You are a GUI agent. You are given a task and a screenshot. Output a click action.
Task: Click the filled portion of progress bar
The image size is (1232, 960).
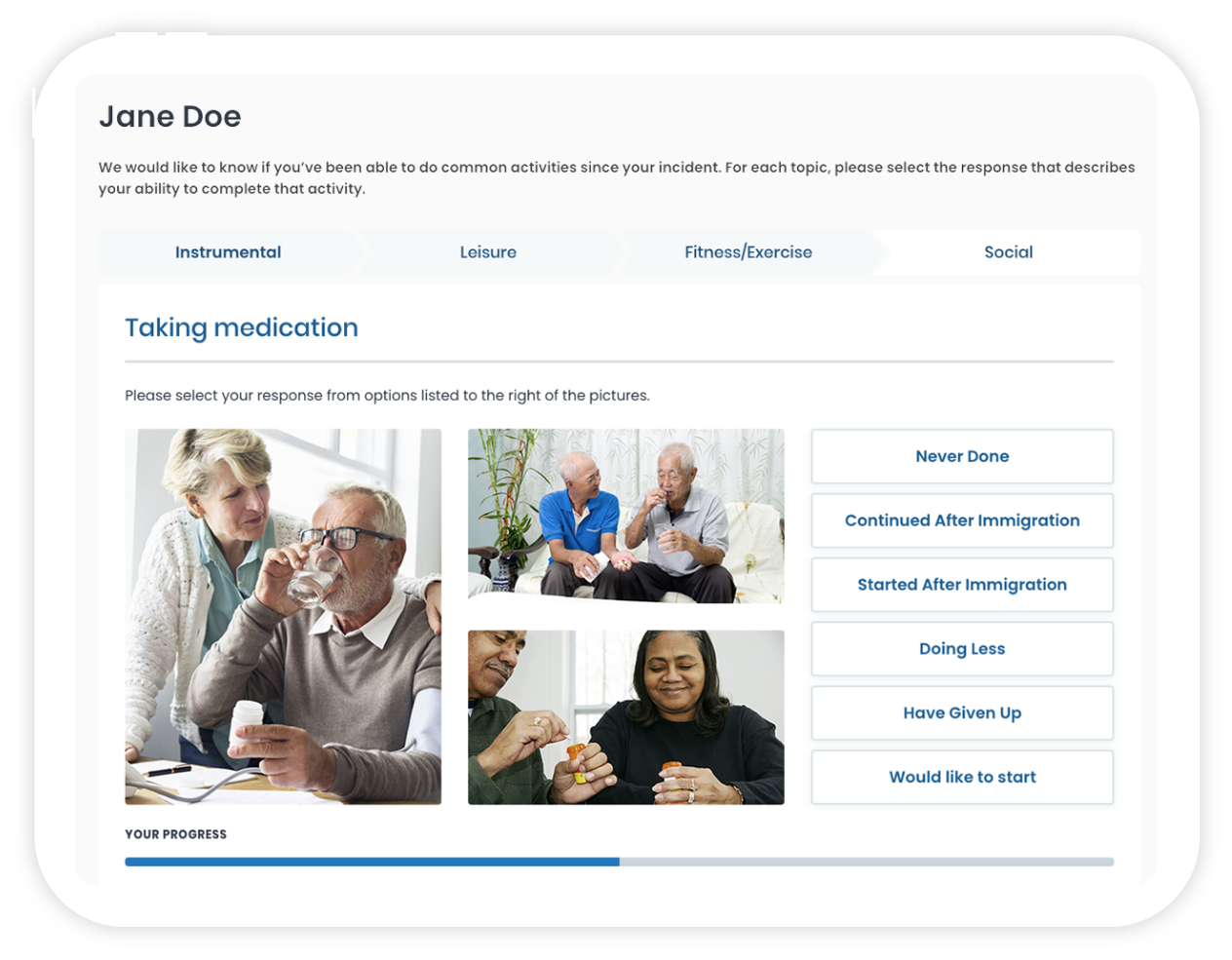pyautogui.click(x=372, y=862)
